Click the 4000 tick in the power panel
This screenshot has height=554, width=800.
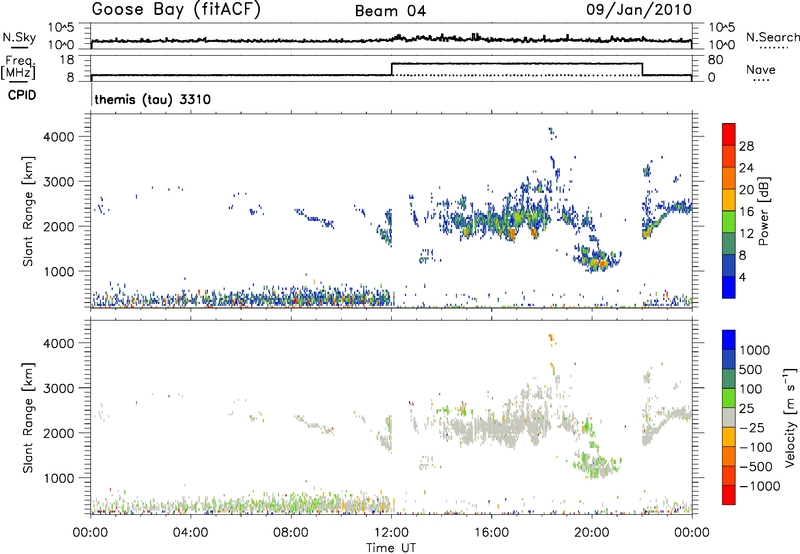point(58,137)
